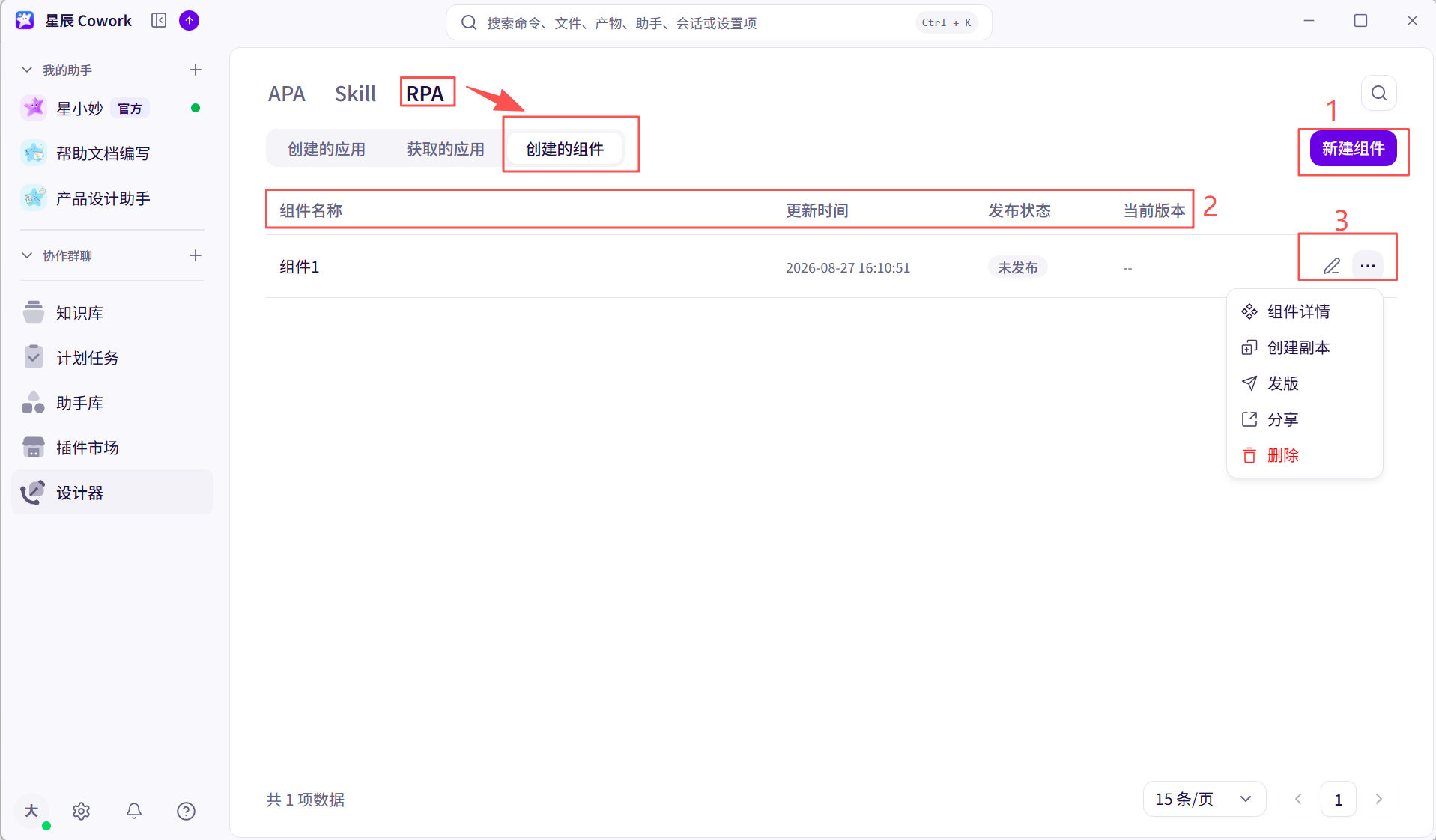Focus the global search input field
The height and width of the screenshot is (840, 1436).
tap(719, 22)
